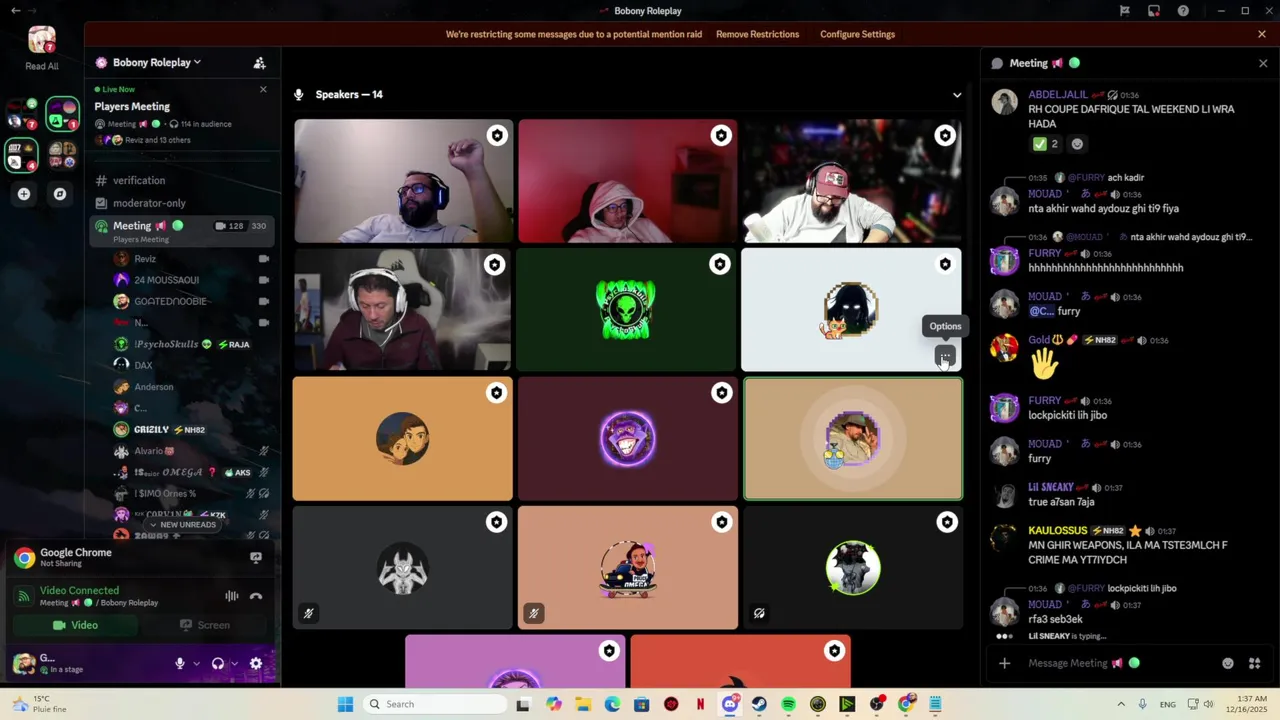
Task: Jump to NEW UNREADS indicator
Action: click(181, 525)
